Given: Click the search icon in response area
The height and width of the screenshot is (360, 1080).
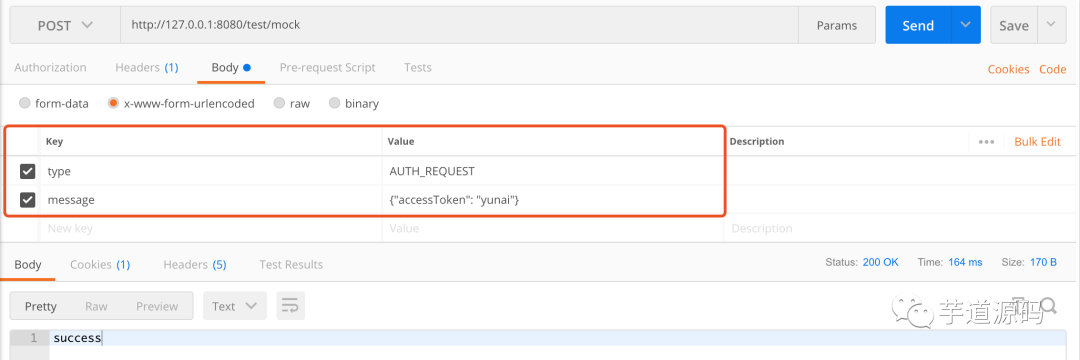Looking at the screenshot, I should click(1048, 304).
